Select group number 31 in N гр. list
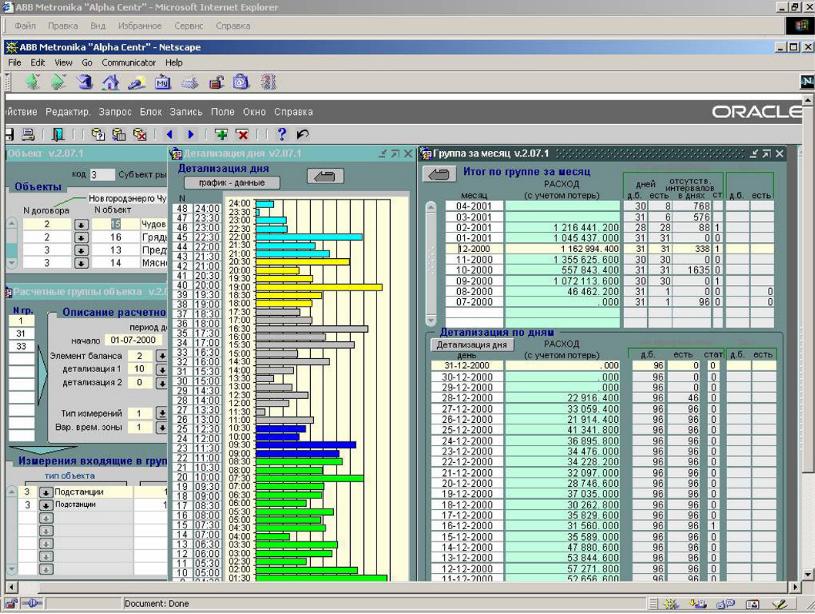Image resolution: width=815 pixels, height=614 pixels. tap(21, 334)
